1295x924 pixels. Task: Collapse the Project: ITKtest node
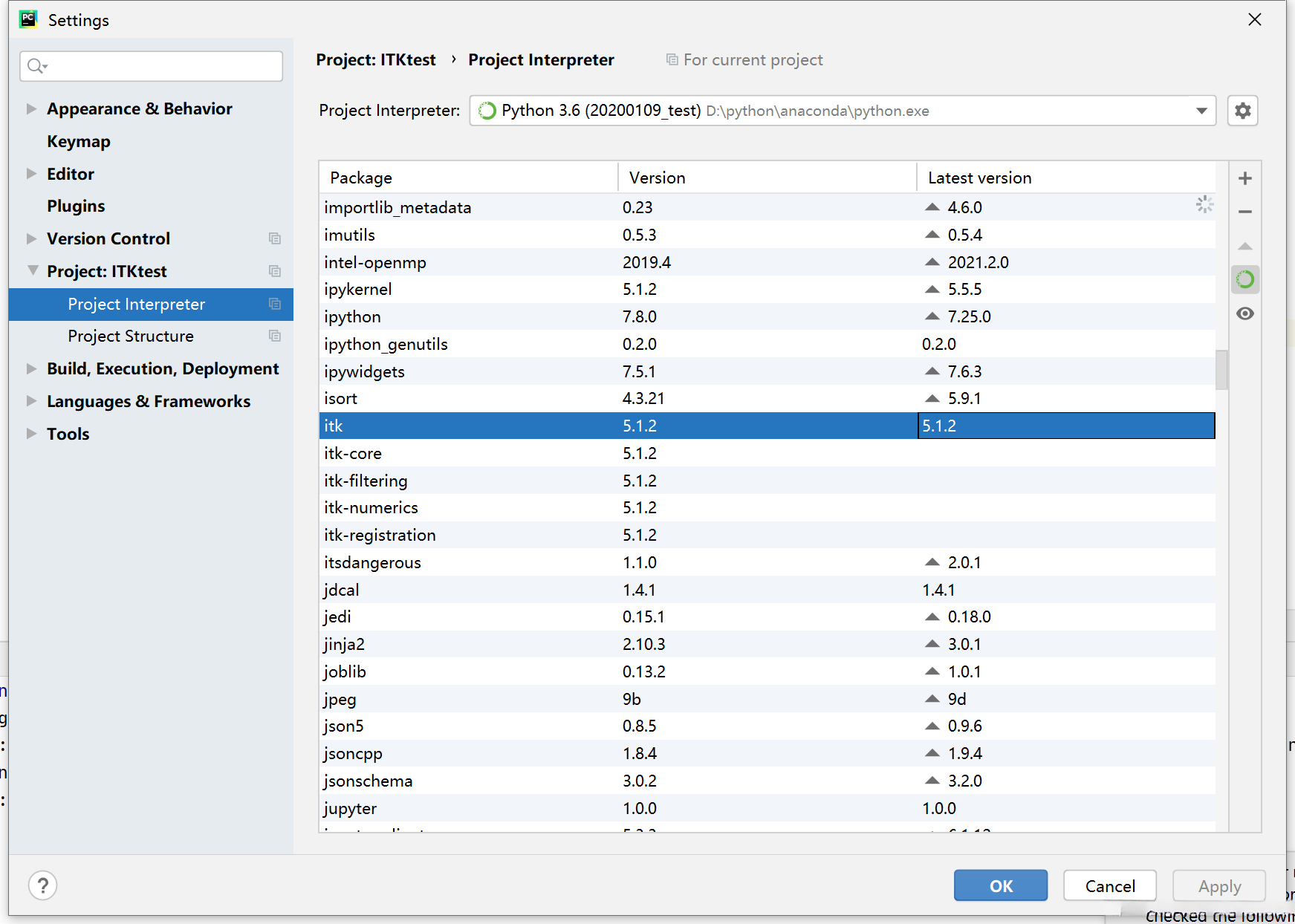(x=32, y=271)
